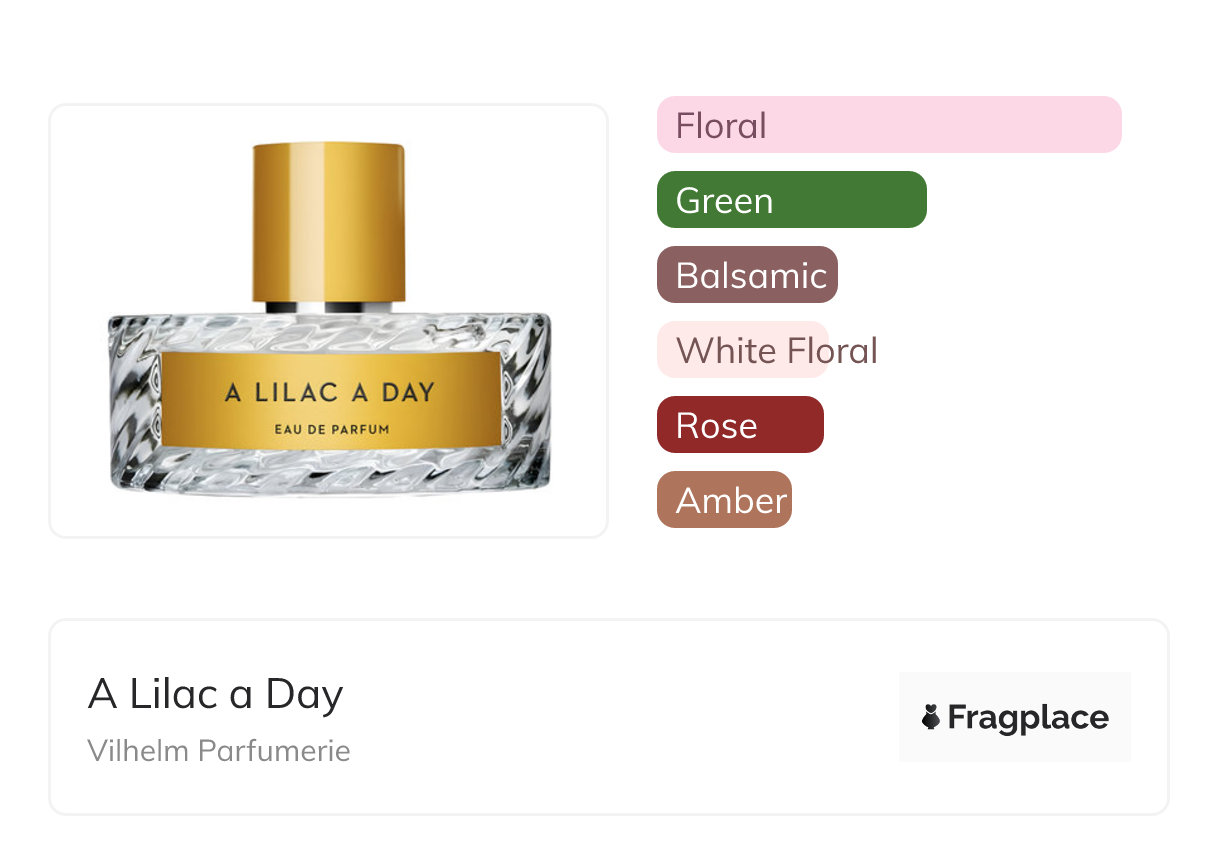
Task: Click the glass base below the gold label
Action: [330, 470]
